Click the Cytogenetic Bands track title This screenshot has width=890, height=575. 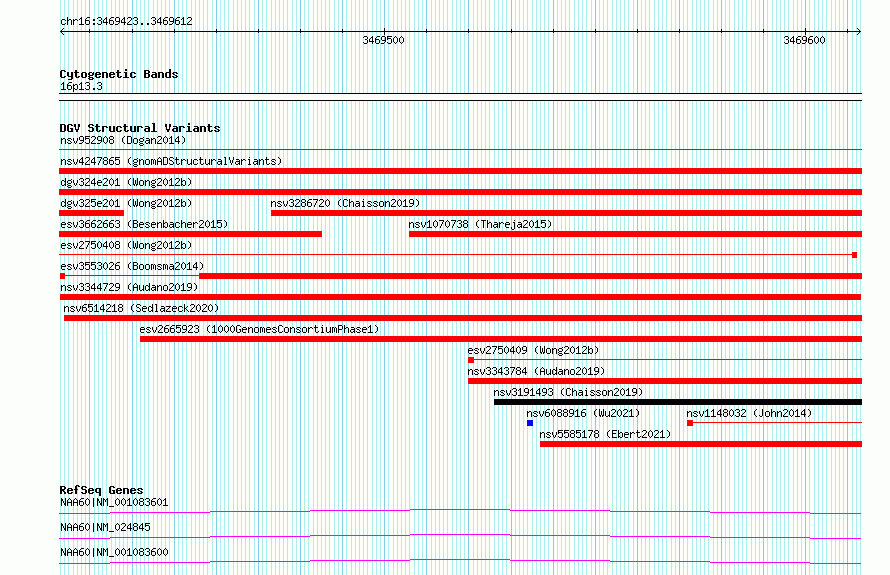pyautogui.click(x=119, y=74)
